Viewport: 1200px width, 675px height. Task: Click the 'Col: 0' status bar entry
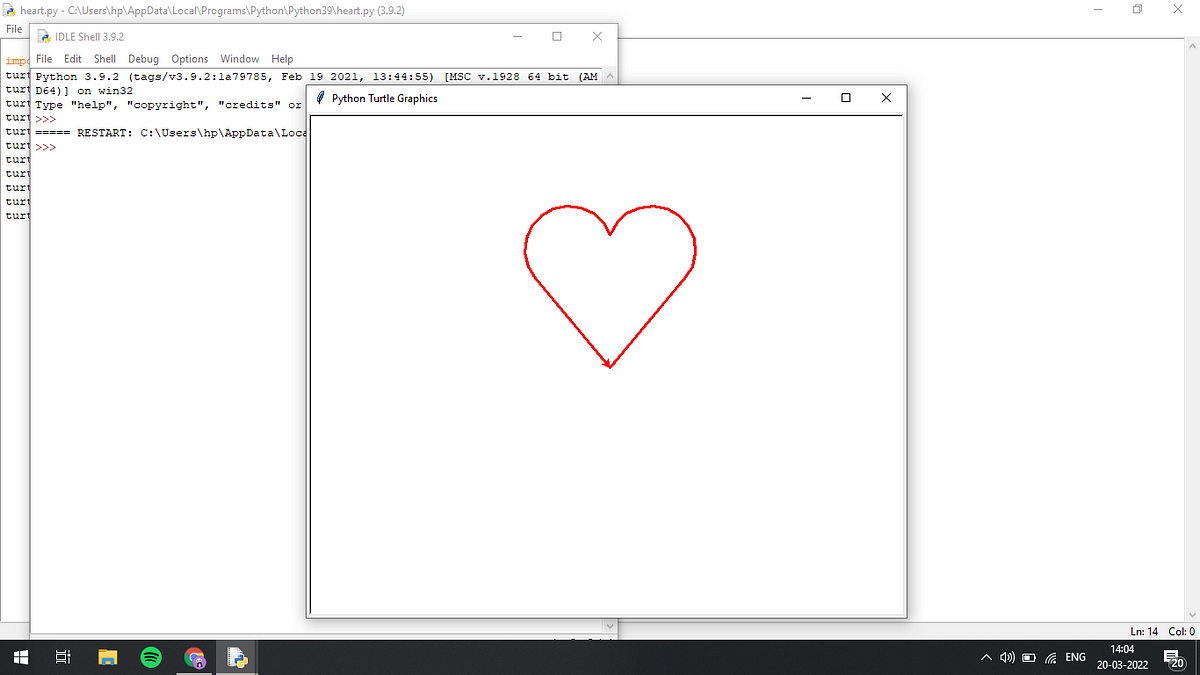[x=1180, y=631]
